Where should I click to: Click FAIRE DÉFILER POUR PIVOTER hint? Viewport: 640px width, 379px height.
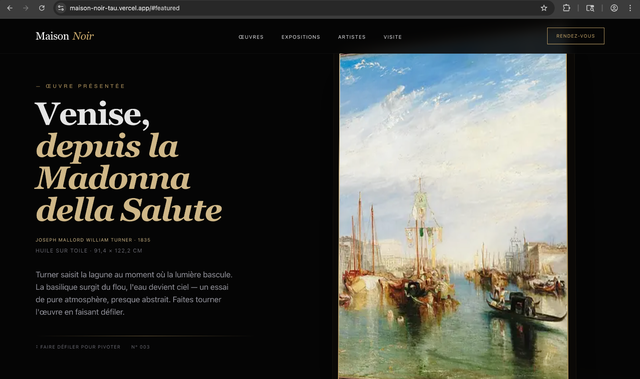(78, 347)
